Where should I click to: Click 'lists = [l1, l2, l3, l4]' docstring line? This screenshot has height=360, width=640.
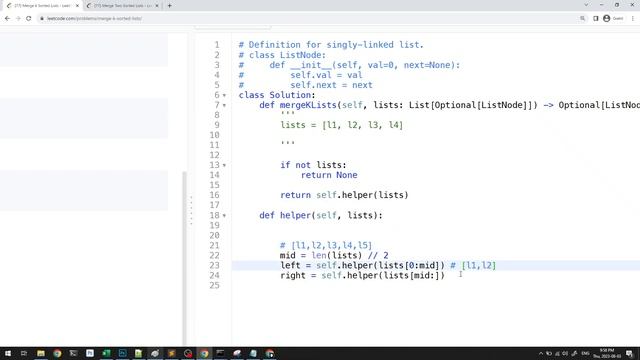pos(342,125)
